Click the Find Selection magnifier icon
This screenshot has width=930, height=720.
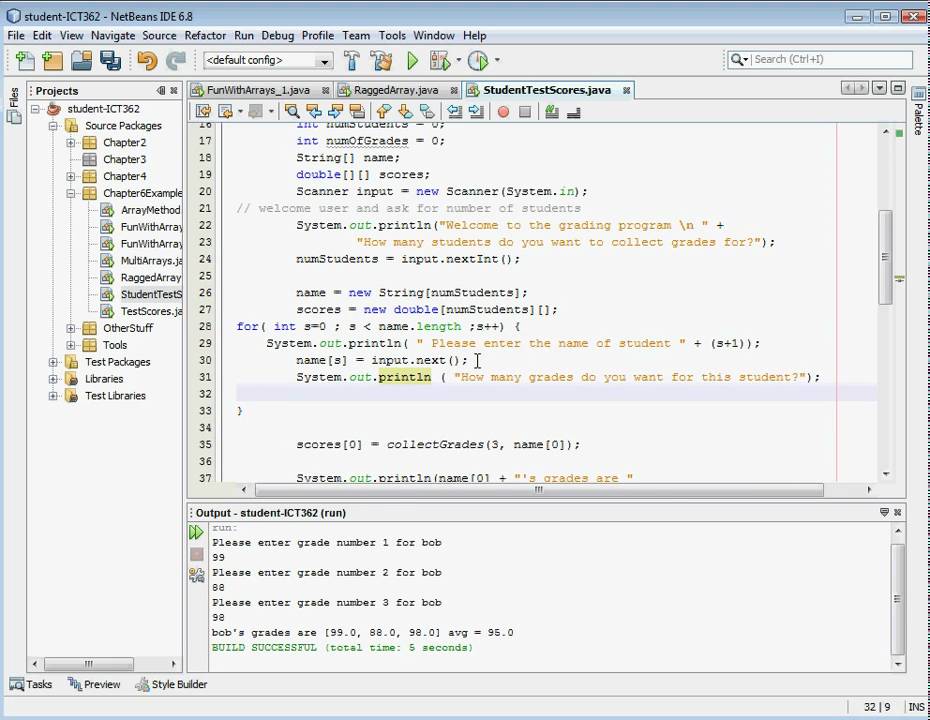tap(291, 111)
